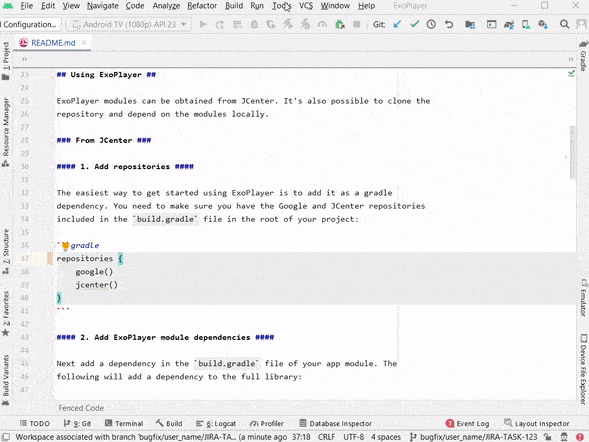Open the Event Log
The height and width of the screenshot is (442, 589).
[467, 424]
